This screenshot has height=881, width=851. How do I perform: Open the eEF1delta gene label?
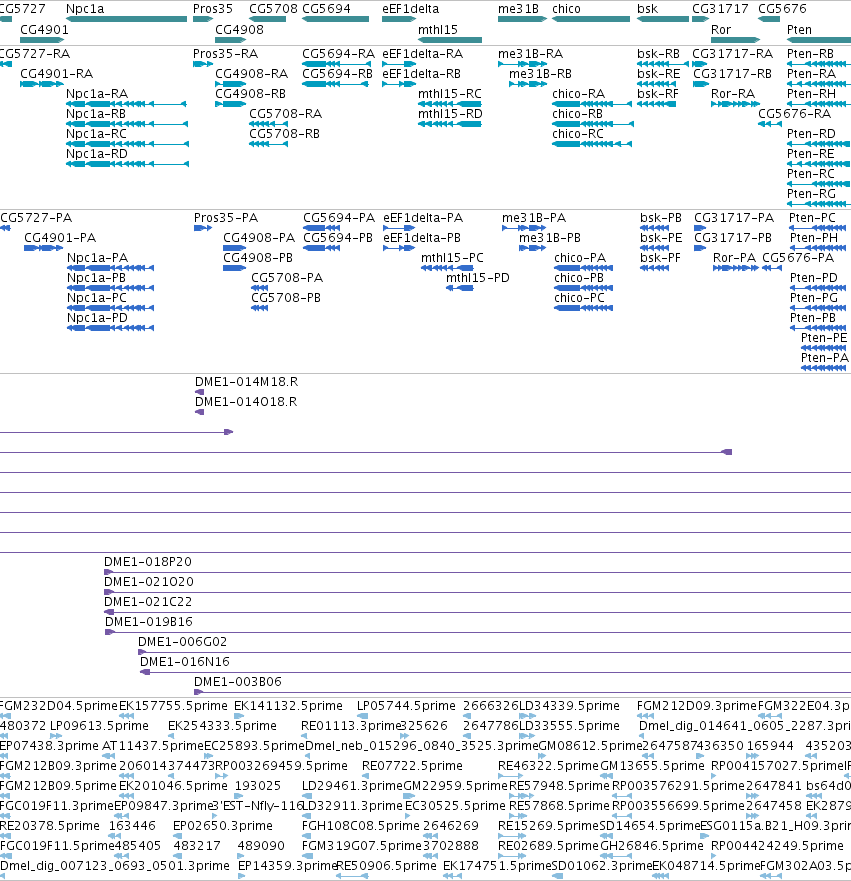click(411, 9)
